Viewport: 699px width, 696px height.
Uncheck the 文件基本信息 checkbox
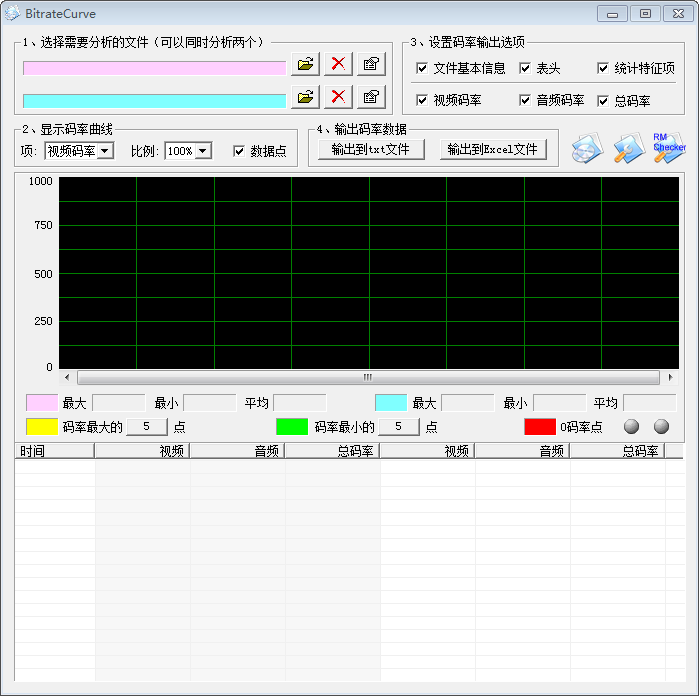[422, 68]
